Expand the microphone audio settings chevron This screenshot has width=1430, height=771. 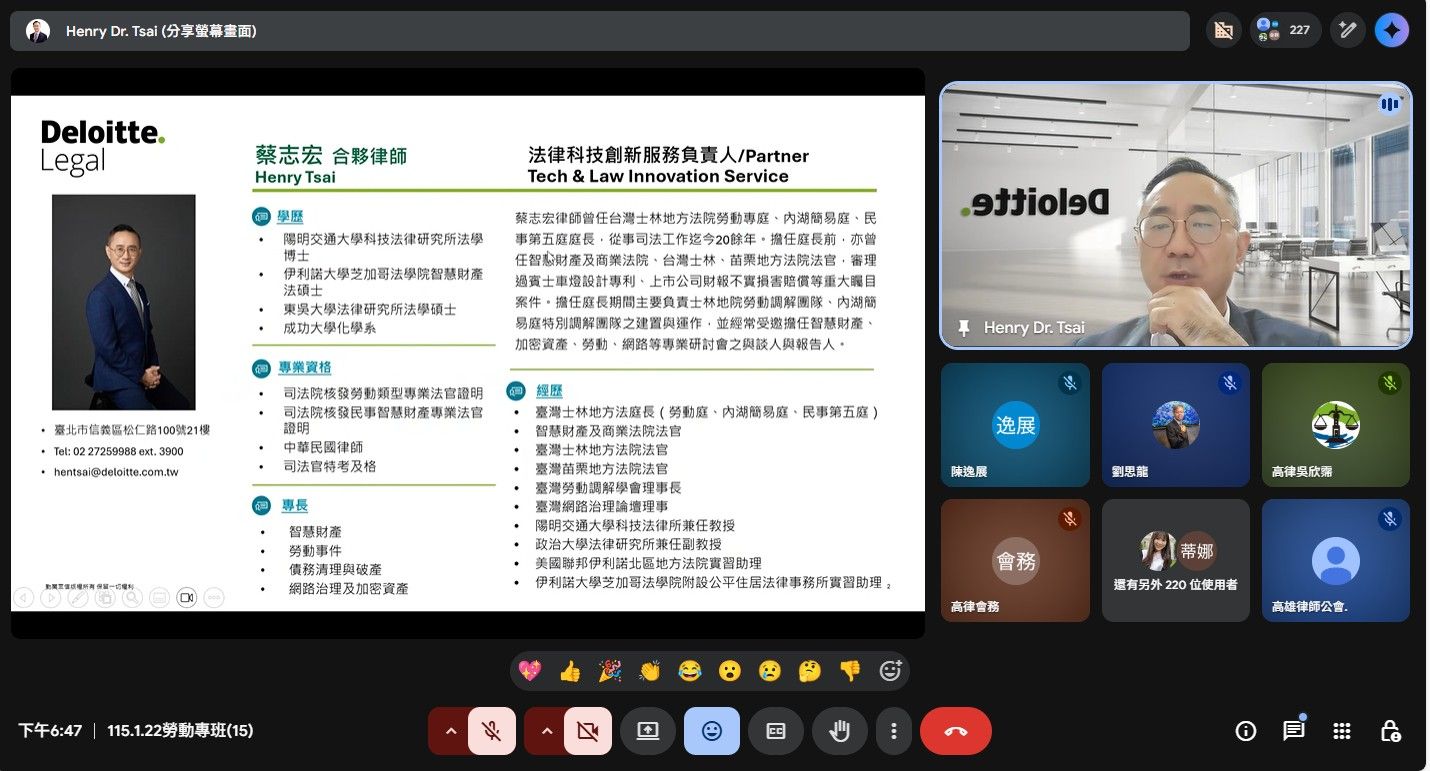450,731
